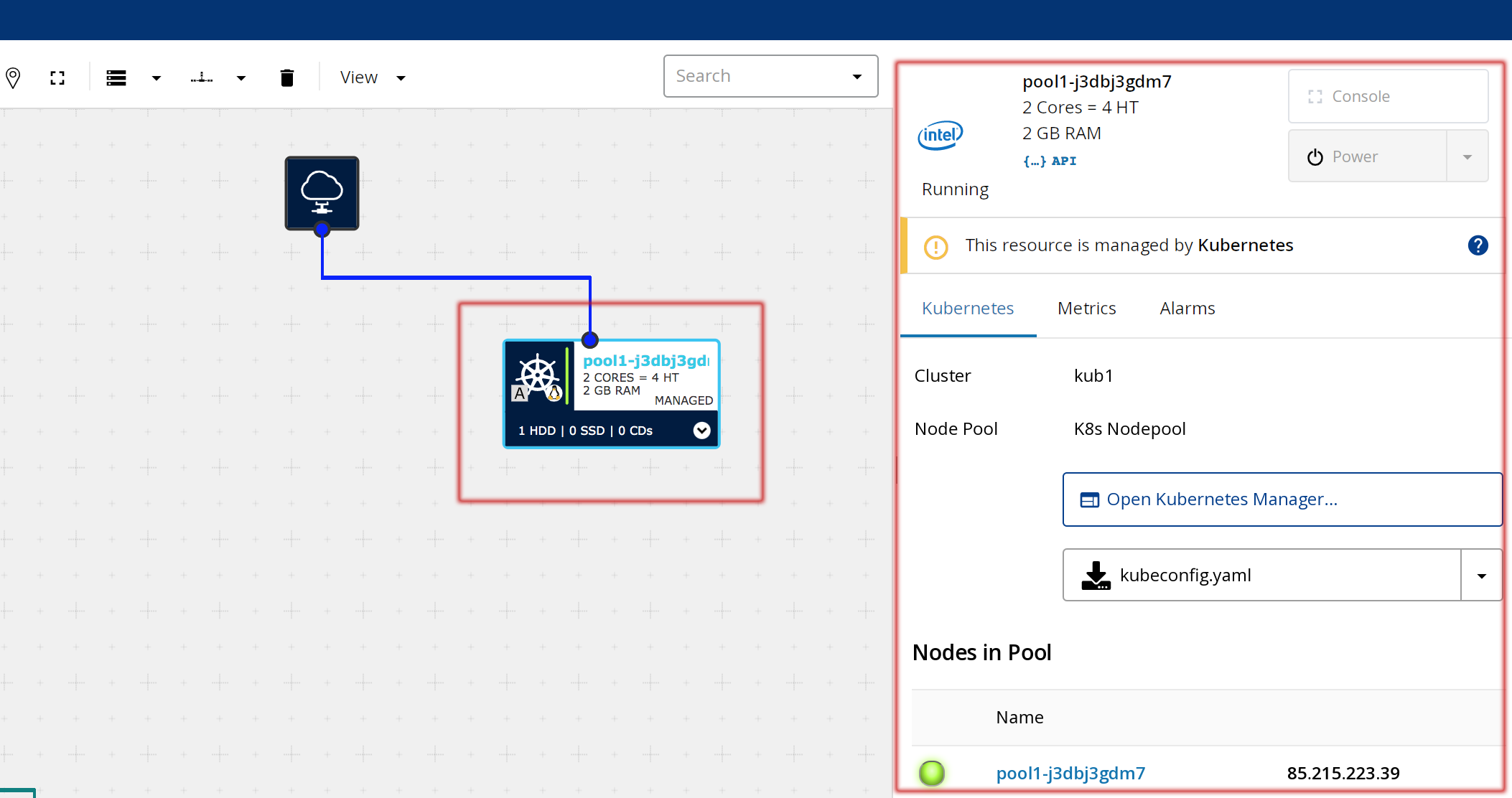Switch to the Alarms tab
Screen dimensions: 1512x798
1187,309
